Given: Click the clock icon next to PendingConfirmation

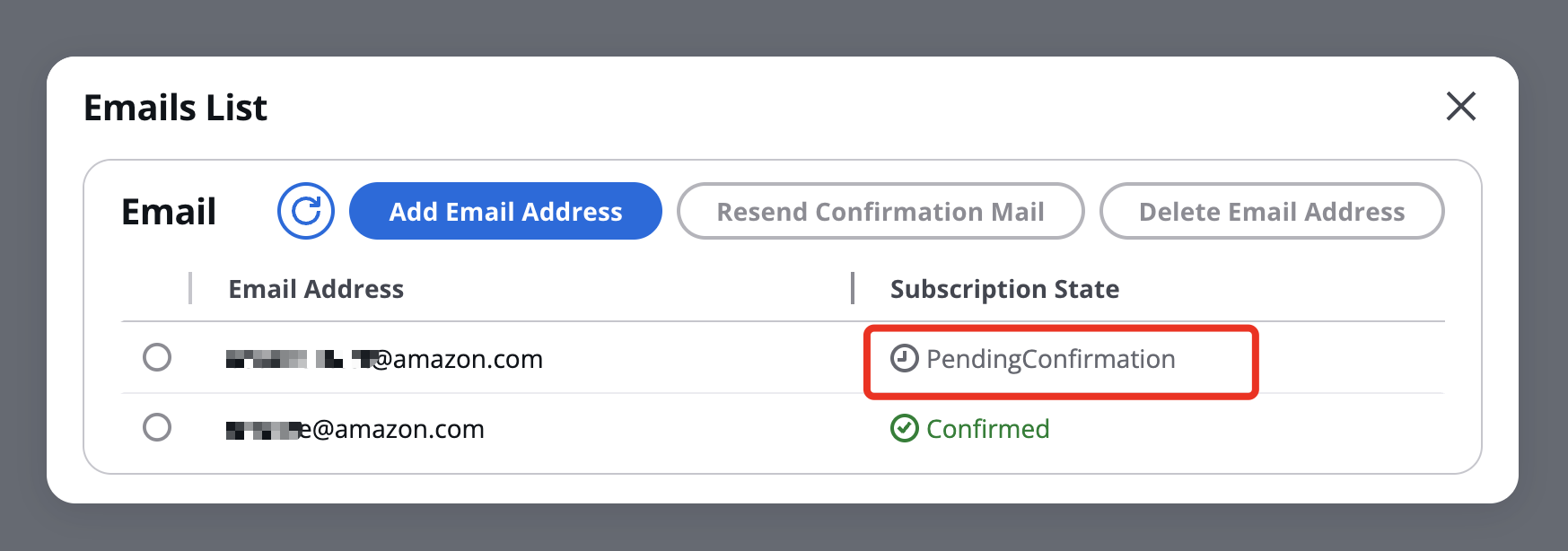Looking at the screenshot, I should point(904,359).
